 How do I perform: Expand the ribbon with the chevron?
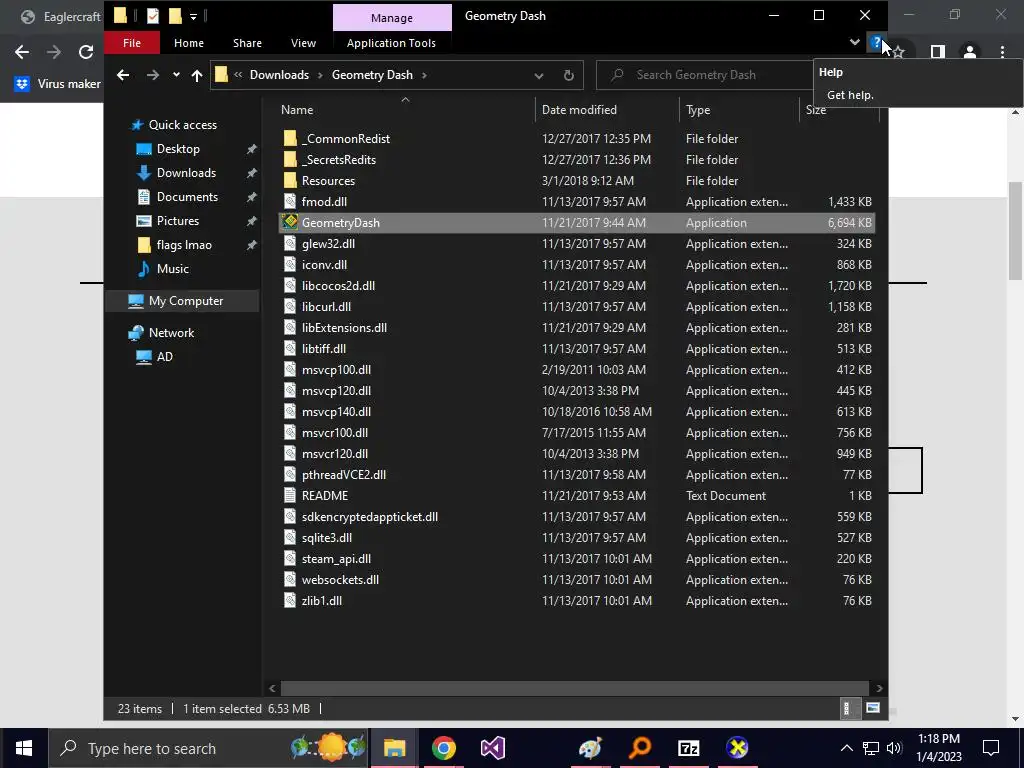click(x=854, y=42)
